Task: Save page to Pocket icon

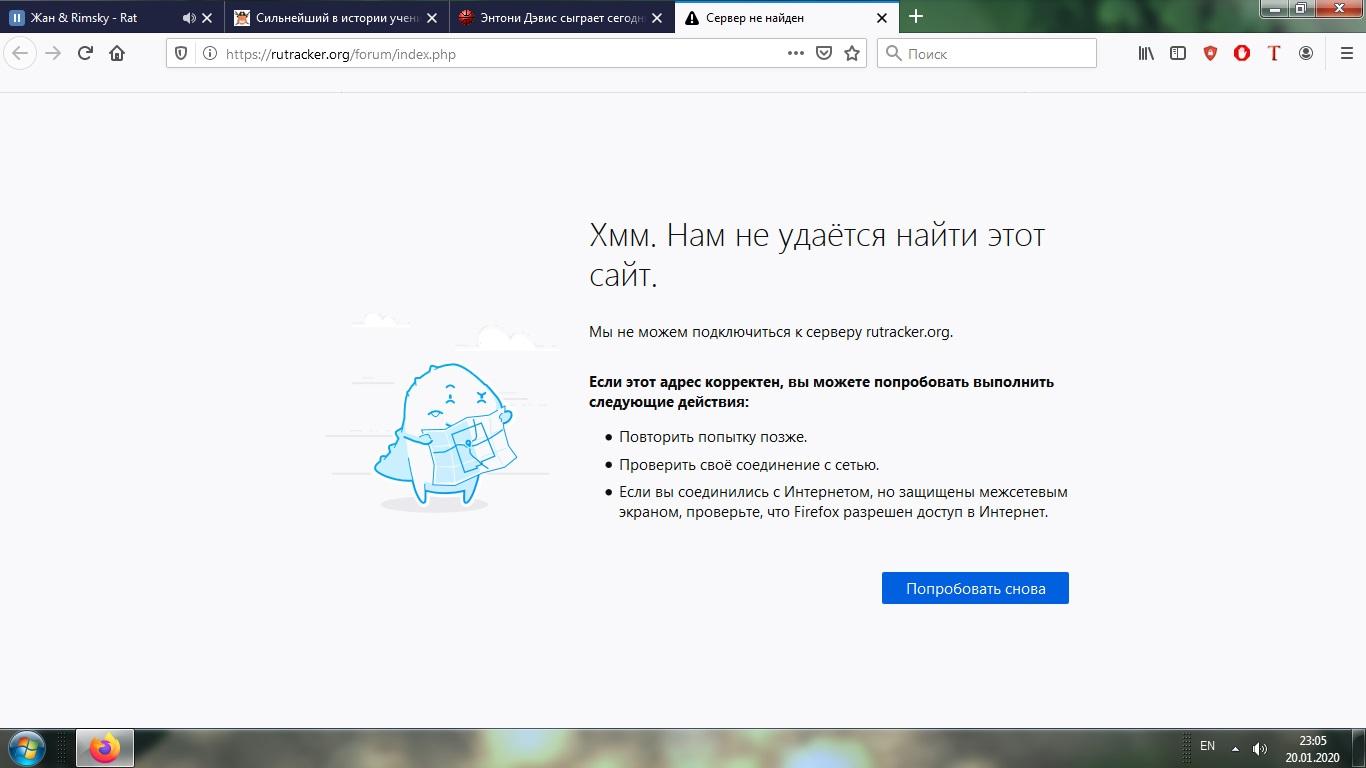Action: pos(824,54)
